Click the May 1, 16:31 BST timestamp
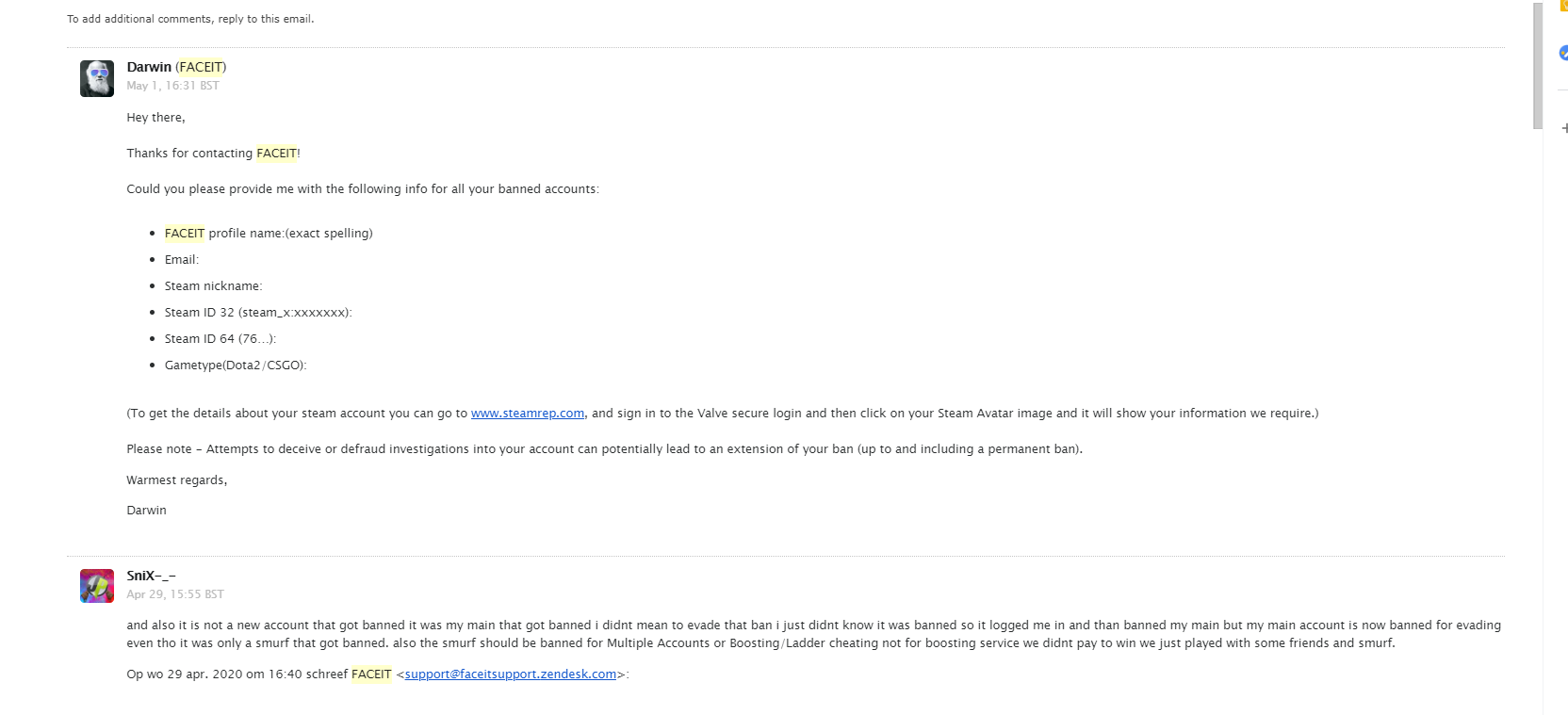 coord(172,86)
